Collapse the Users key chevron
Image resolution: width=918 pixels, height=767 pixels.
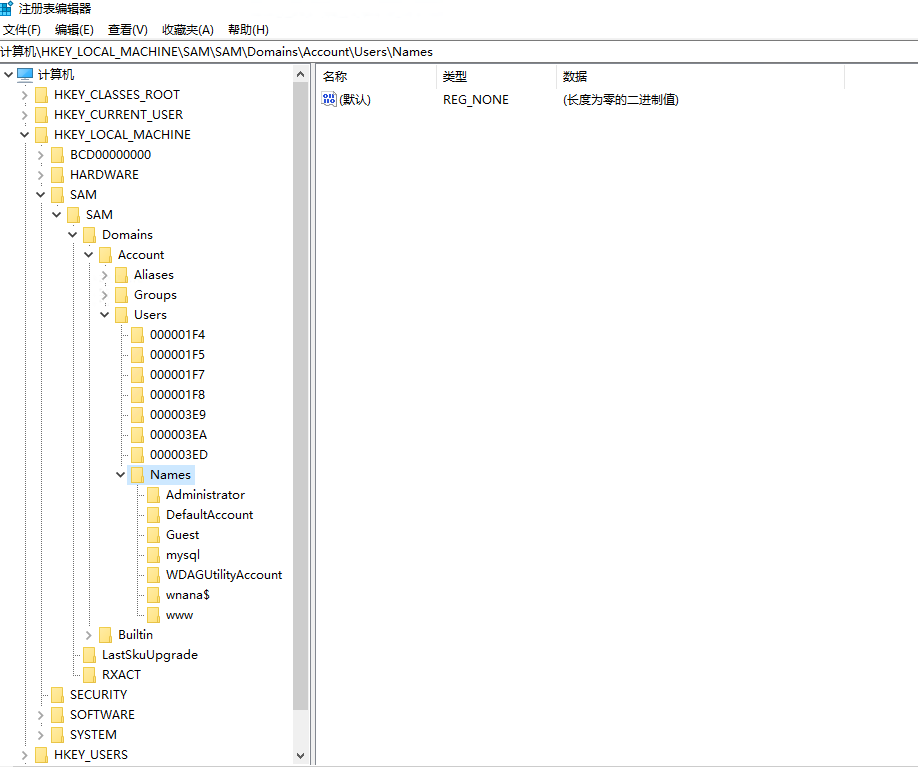(x=104, y=314)
